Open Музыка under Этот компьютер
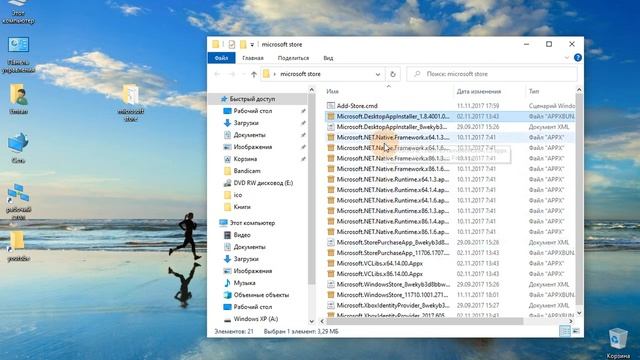 click(x=244, y=283)
